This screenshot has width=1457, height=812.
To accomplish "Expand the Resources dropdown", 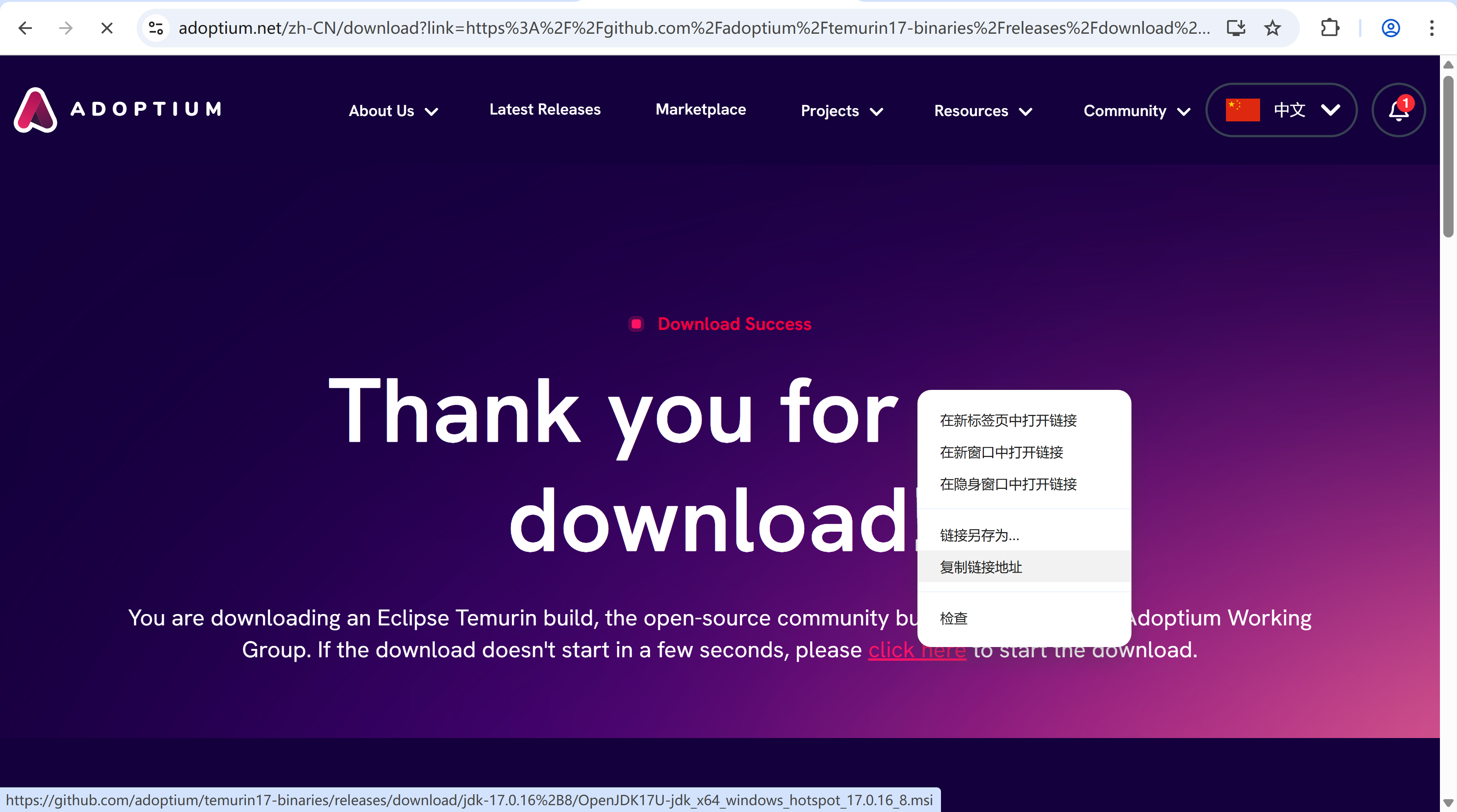I will [983, 111].
